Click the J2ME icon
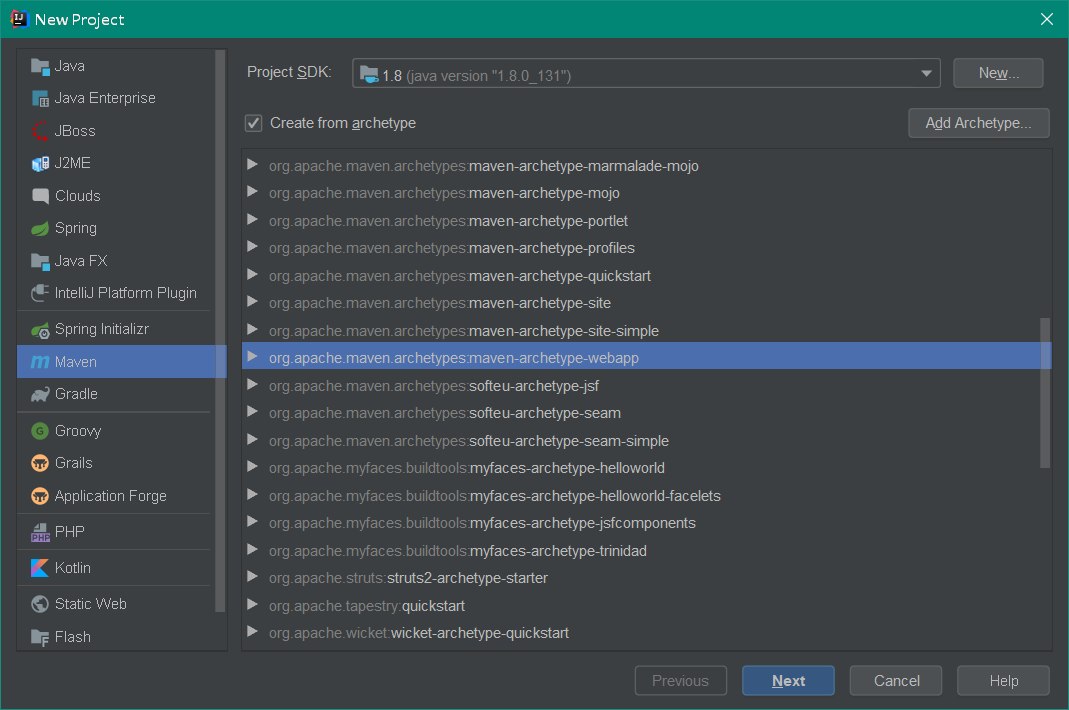 40,164
